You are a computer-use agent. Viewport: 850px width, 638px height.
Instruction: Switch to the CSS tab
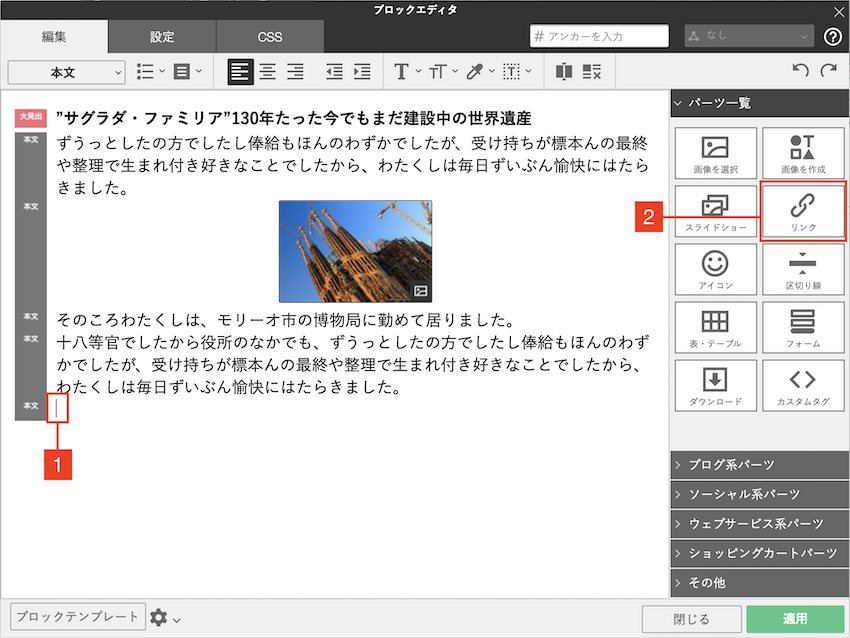point(269,37)
